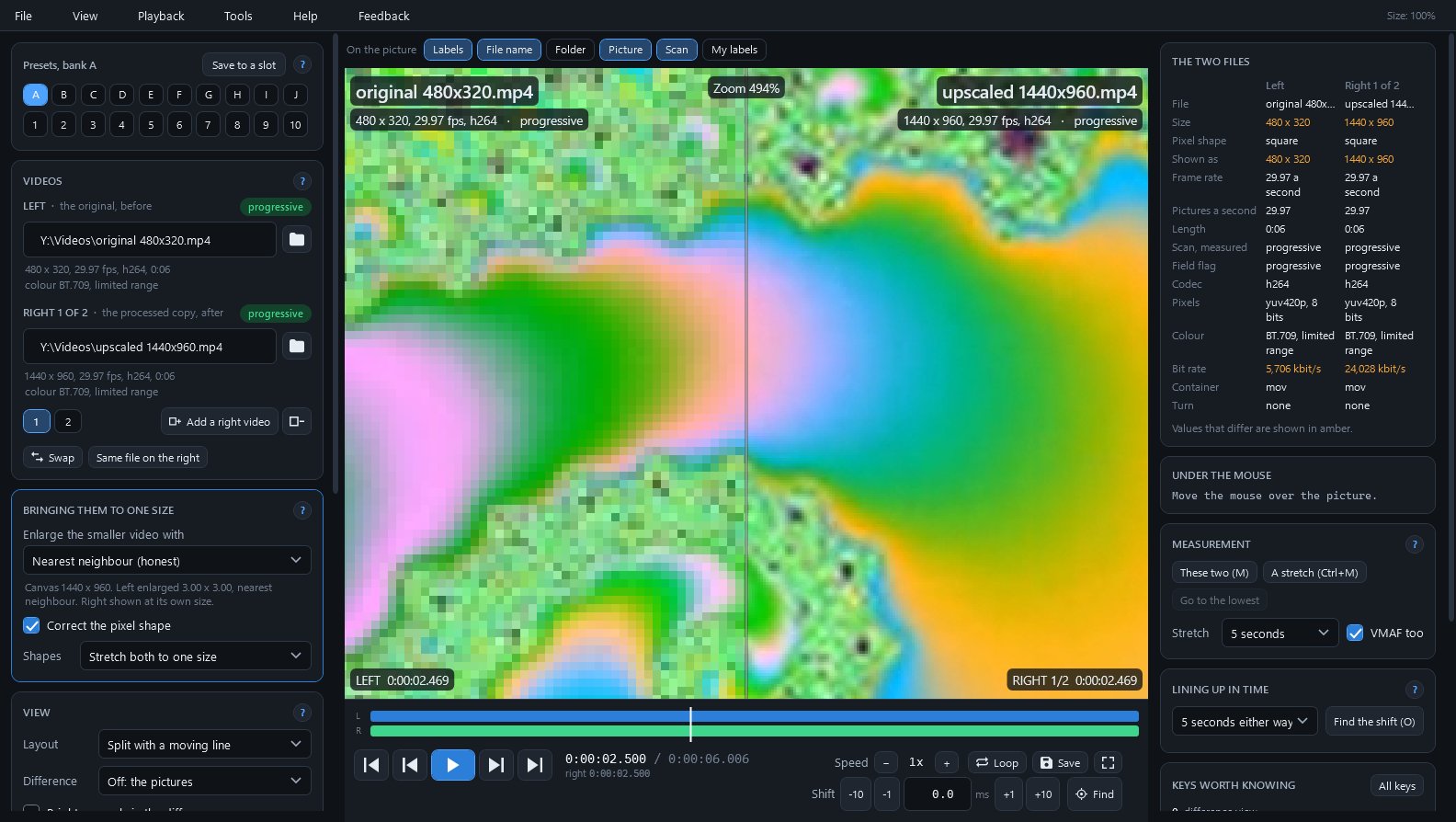
Task: Open the measurement Stretch duration dropdown
Action: tap(1280, 633)
